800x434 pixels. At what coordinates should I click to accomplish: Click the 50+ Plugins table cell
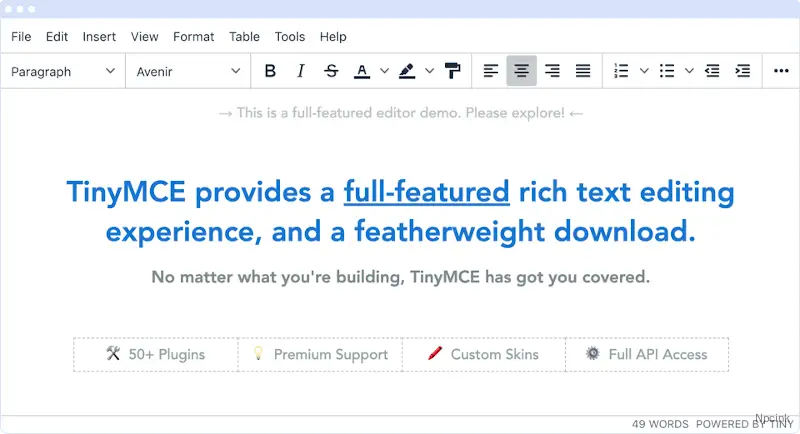[156, 354]
